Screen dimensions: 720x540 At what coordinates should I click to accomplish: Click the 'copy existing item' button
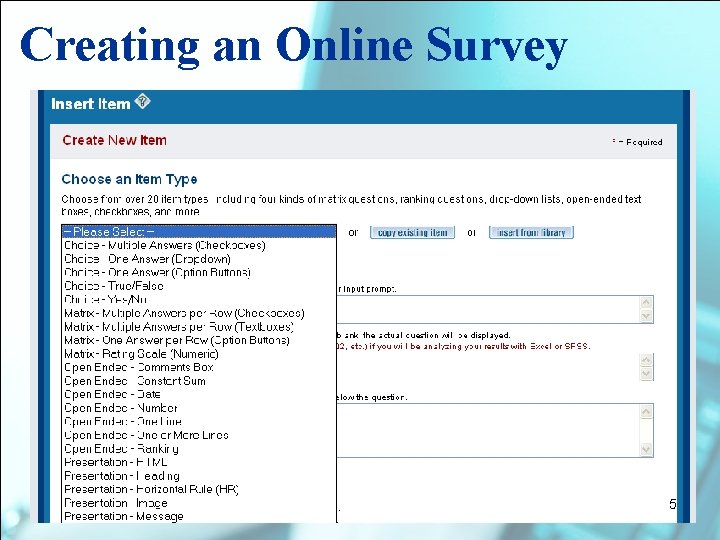point(412,232)
